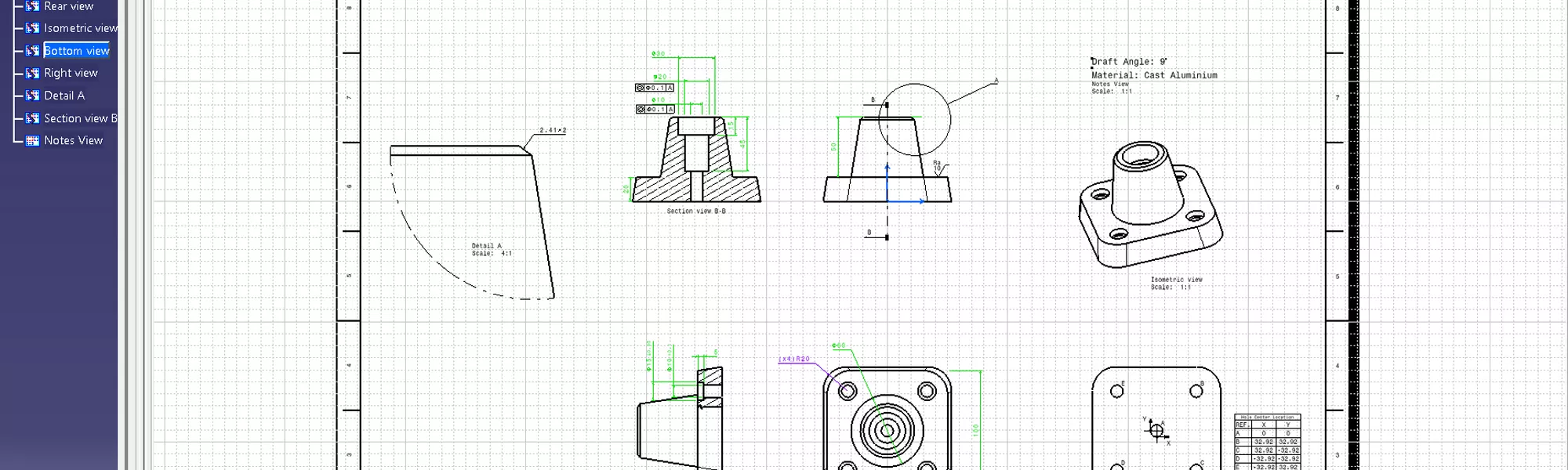Click the Section view B tree icon
Screen dimensions: 1568x470
click(32, 118)
